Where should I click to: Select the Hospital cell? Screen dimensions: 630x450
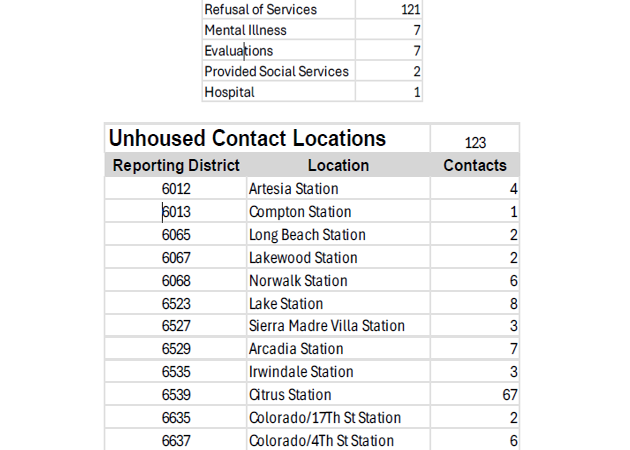tap(230, 92)
